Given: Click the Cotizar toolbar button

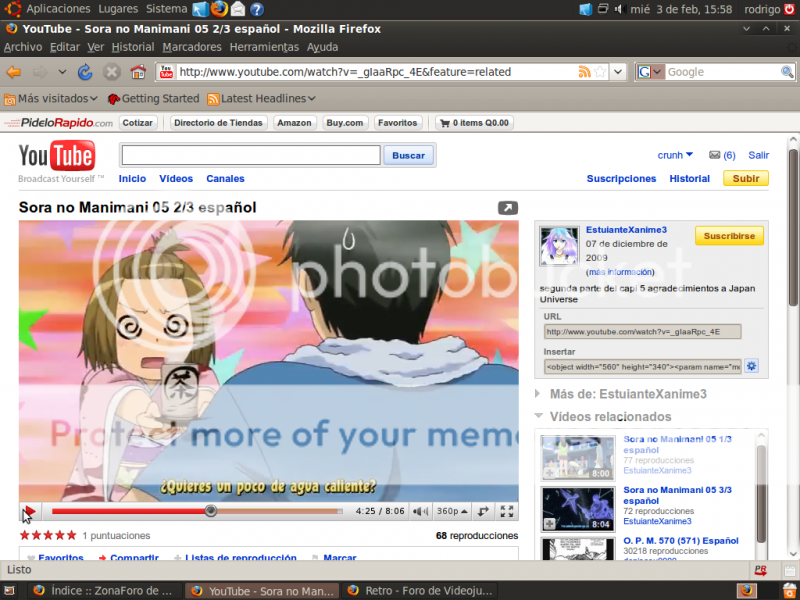Looking at the screenshot, I should click(137, 123).
